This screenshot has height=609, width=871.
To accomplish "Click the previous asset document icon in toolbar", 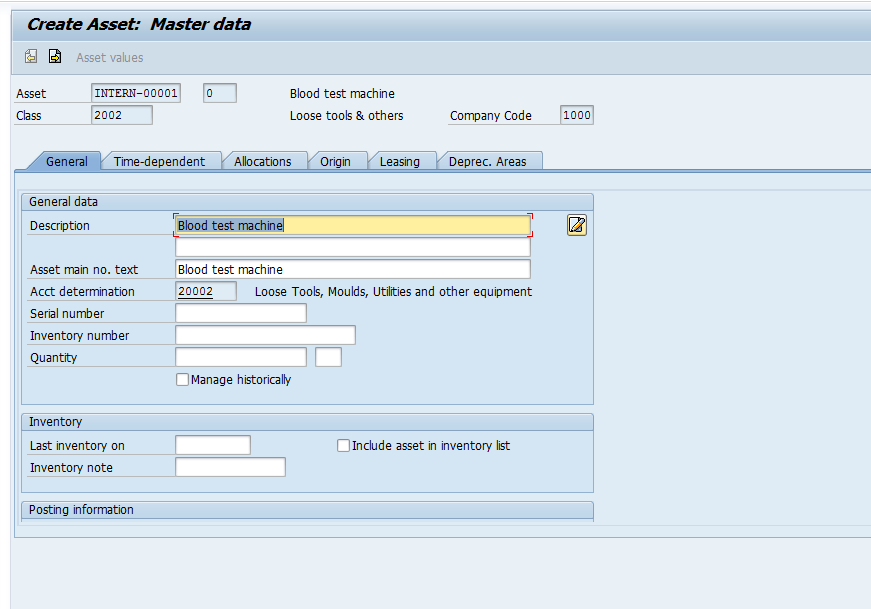I will tap(31, 56).
